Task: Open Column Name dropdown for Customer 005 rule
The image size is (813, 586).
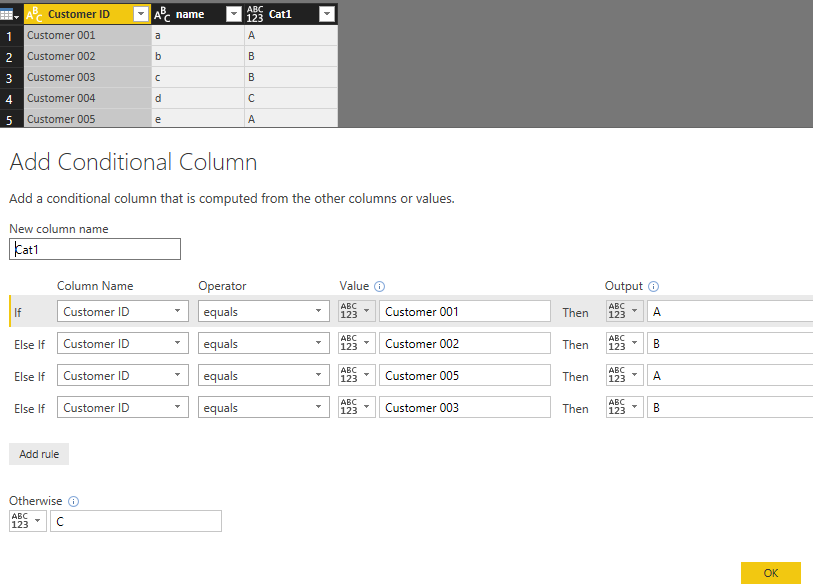Action: coord(123,375)
